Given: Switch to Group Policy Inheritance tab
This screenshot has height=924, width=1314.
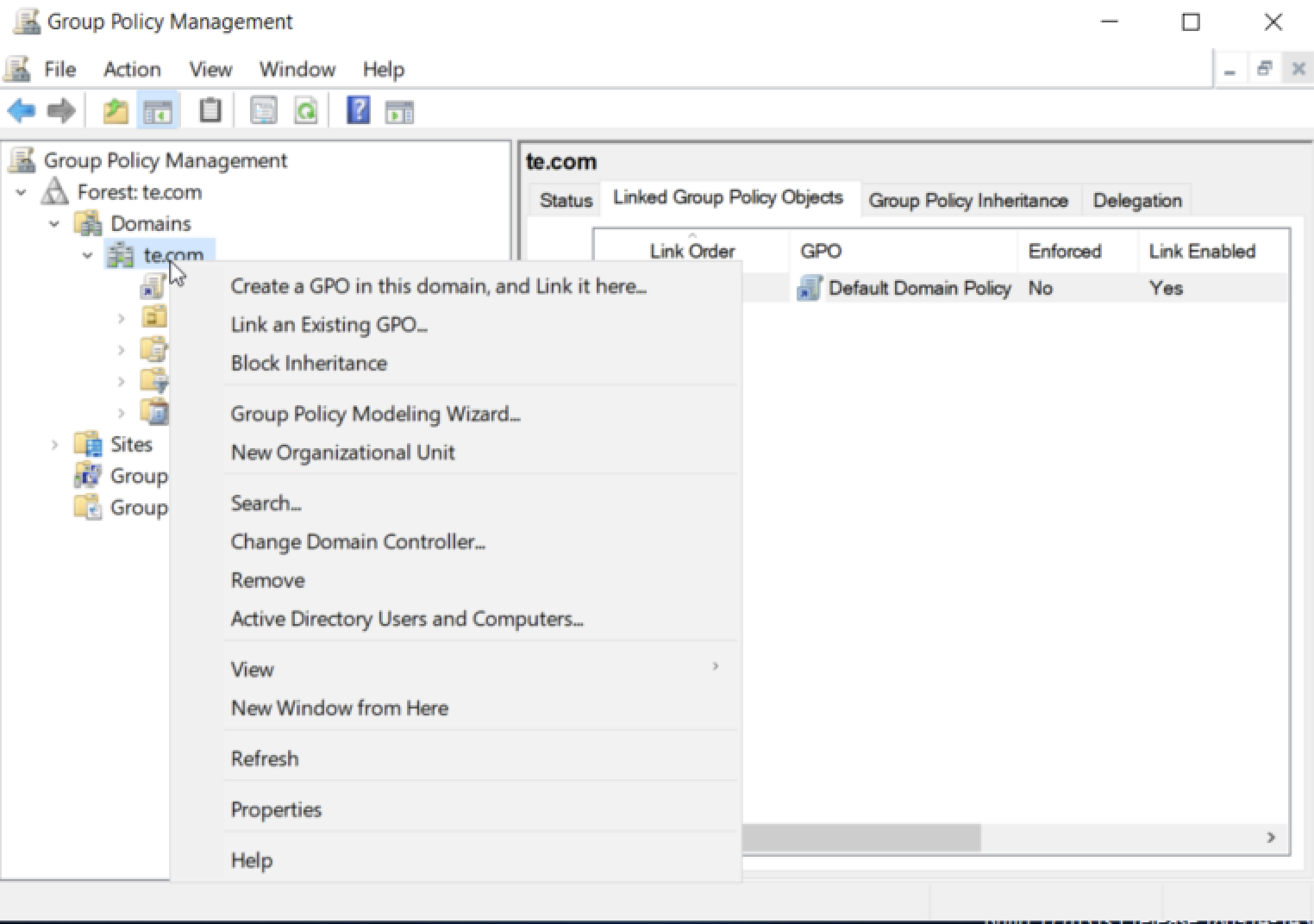Looking at the screenshot, I should pos(968,200).
